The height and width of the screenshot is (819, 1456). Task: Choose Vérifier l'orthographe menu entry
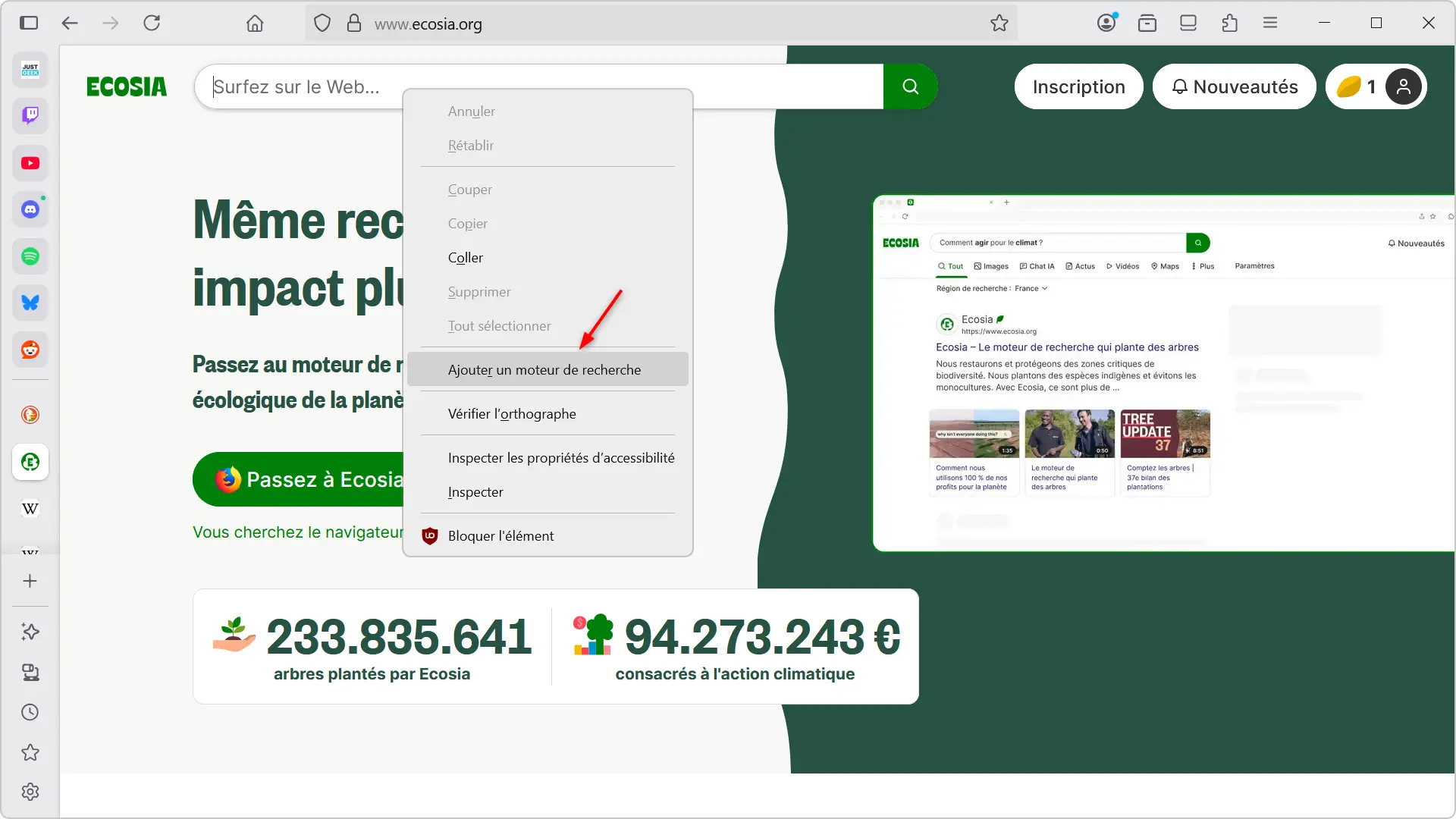pyautogui.click(x=548, y=413)
